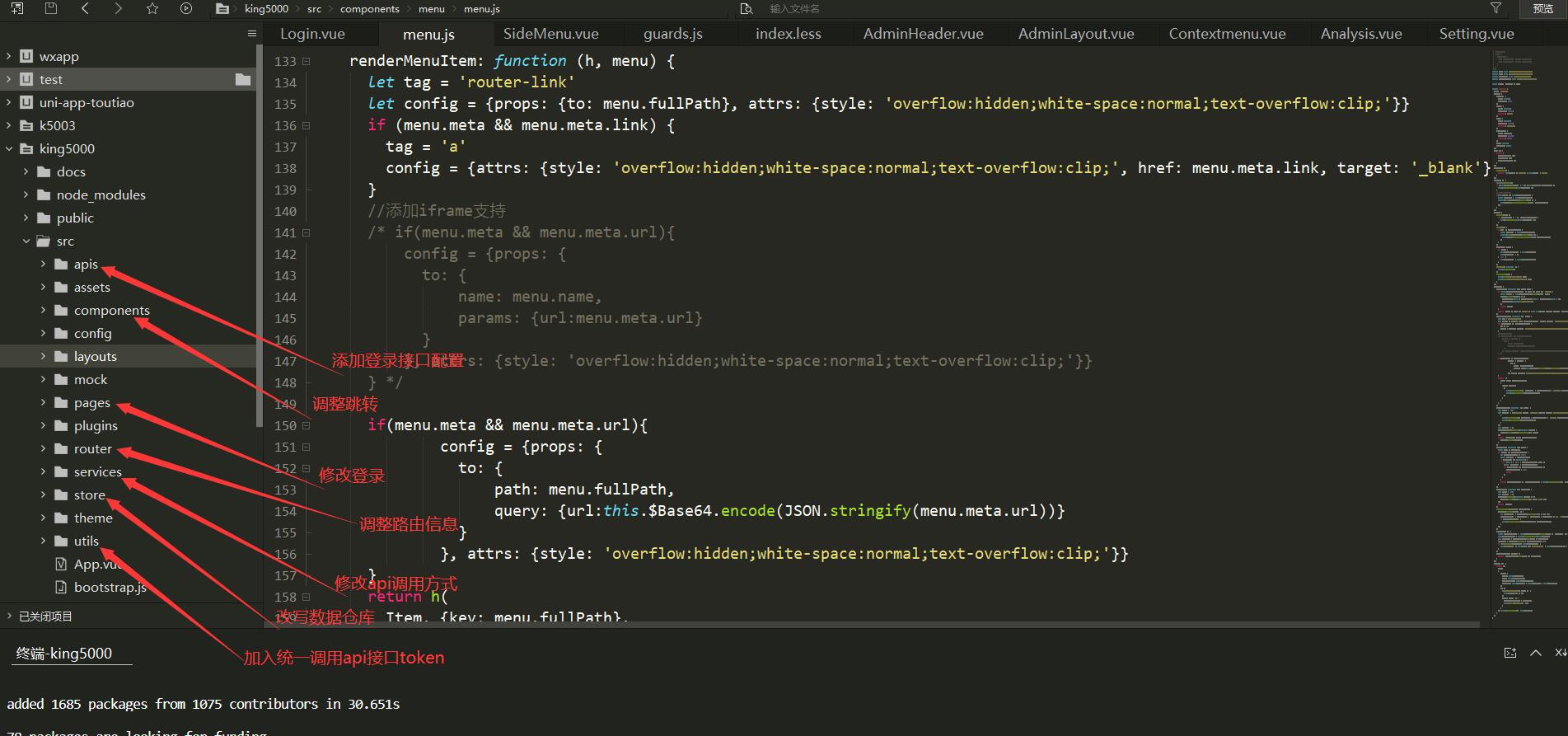
Task: Click components in the breadcrumb
Action: point(369,9)
